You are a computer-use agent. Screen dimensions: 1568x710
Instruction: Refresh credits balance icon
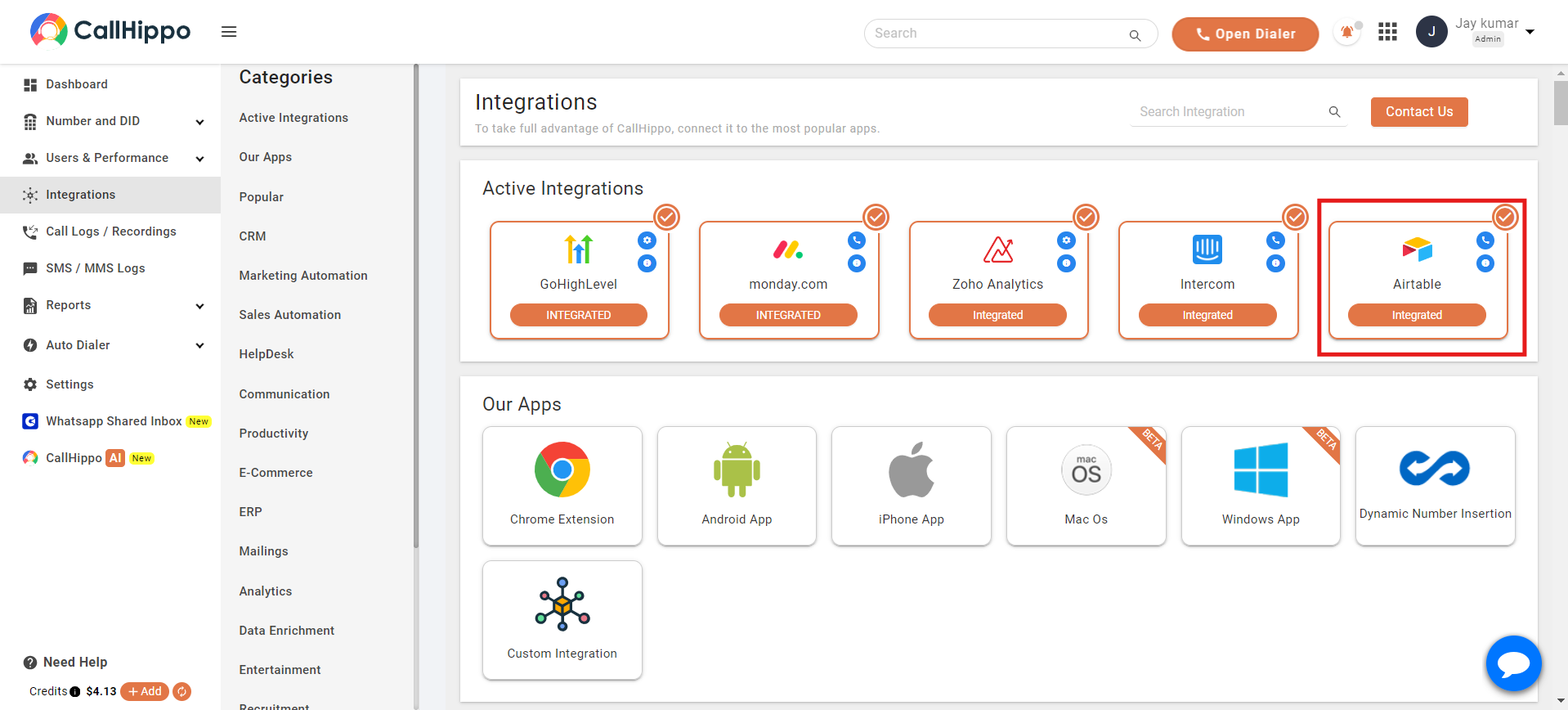click(182, 691)
